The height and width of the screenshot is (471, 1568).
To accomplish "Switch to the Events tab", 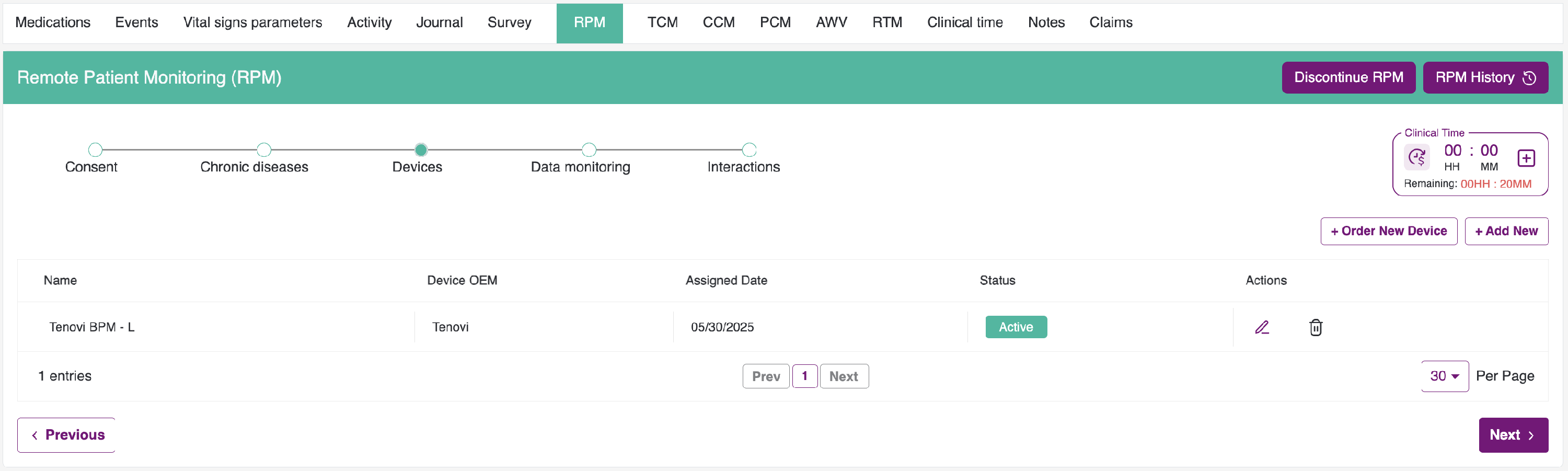I will (136, 22).
